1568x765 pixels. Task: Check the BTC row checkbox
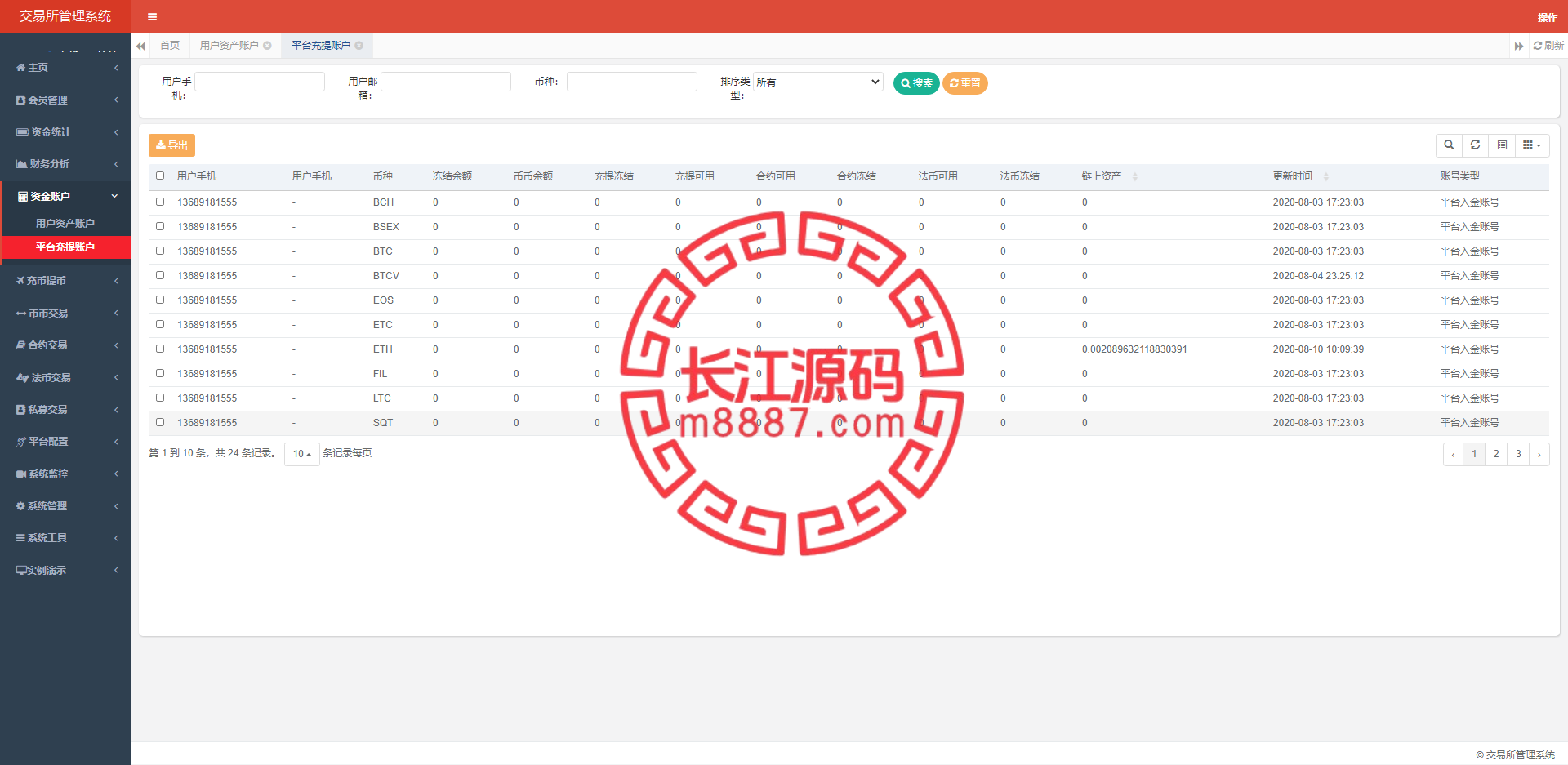click(x=160, y=251)
